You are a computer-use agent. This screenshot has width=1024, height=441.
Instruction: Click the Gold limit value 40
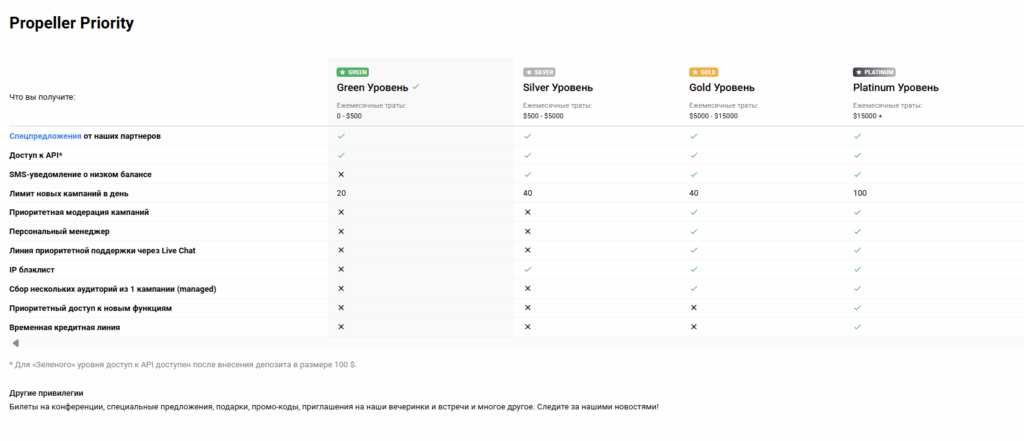click(694, 193)
